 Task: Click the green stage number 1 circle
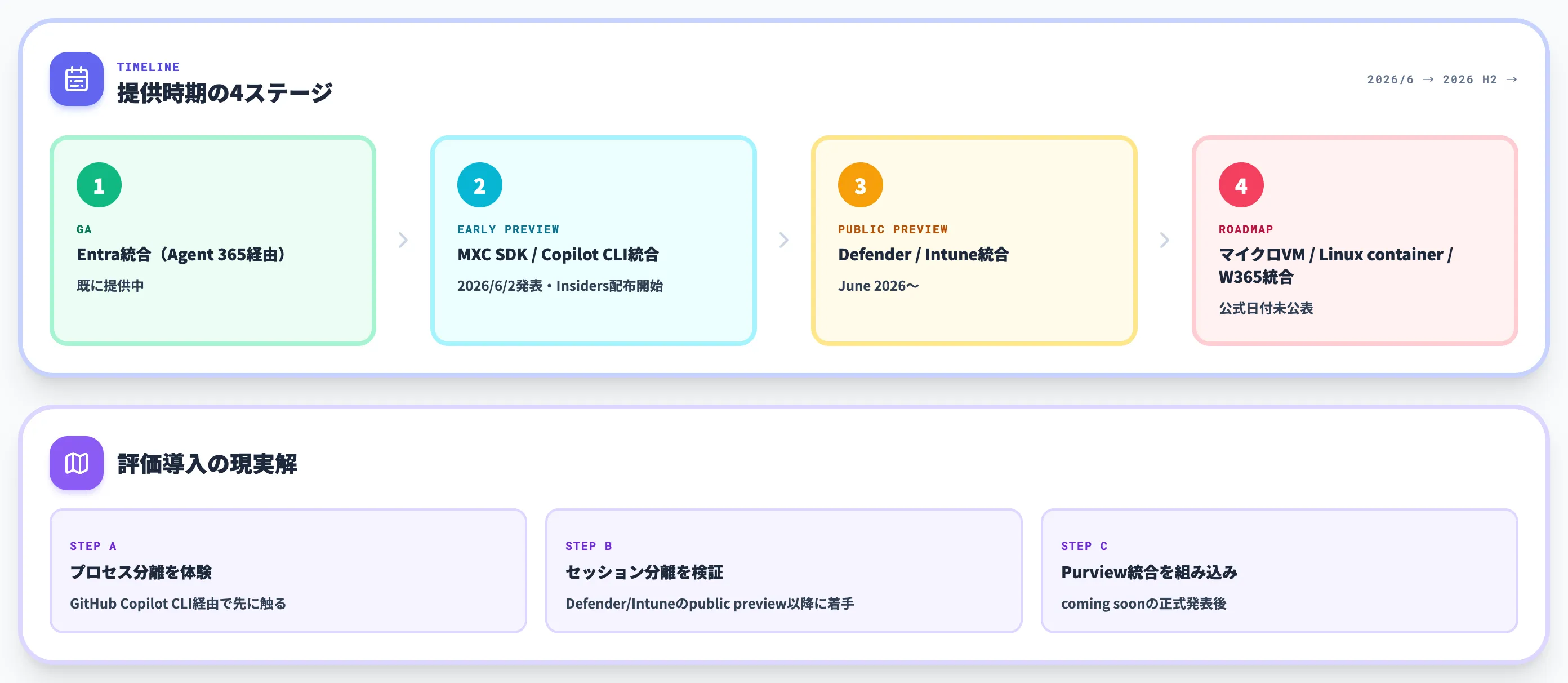(x=99, y=185)
